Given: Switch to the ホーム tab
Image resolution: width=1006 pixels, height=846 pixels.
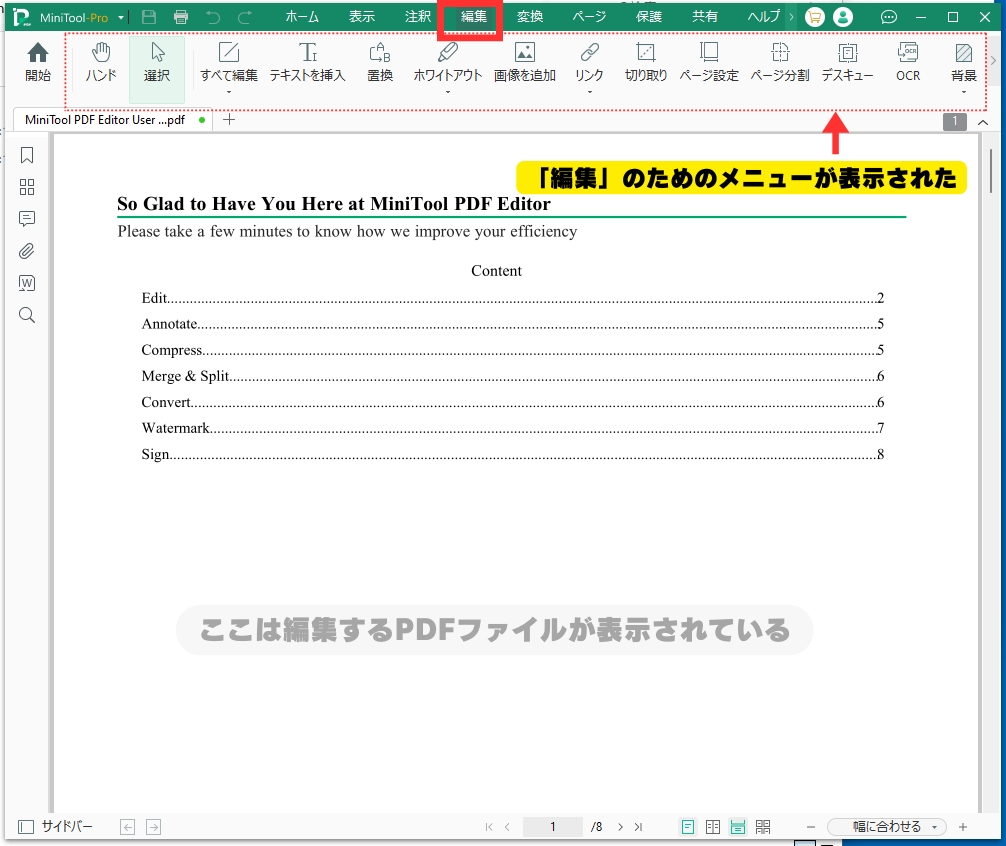Looking at the screenshot, I should pyautogui.click(x=302, y=17).
